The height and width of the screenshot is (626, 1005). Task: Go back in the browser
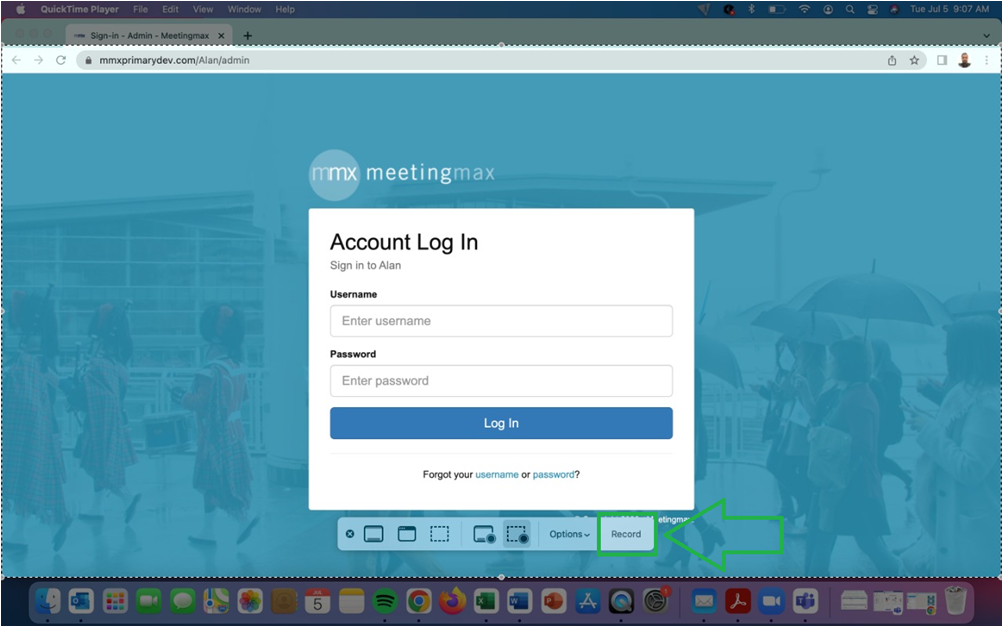(17, 60)
